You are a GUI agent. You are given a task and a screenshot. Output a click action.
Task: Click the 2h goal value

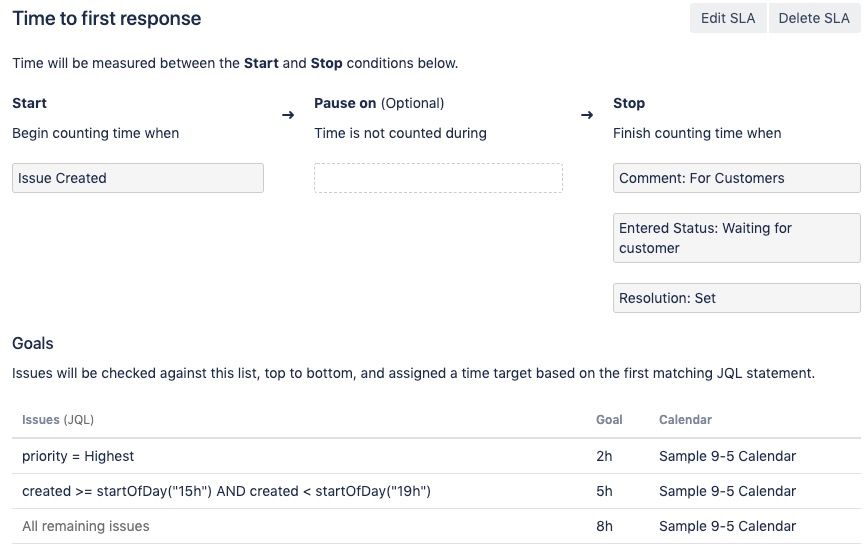click(x=604, y=456)
